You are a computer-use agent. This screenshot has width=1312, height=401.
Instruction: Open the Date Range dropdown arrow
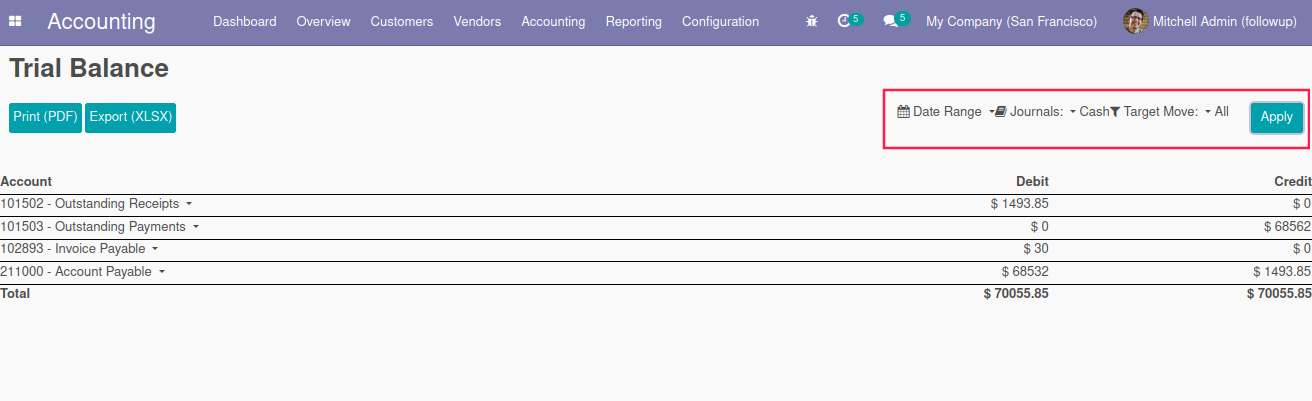[x=991, y=112]
